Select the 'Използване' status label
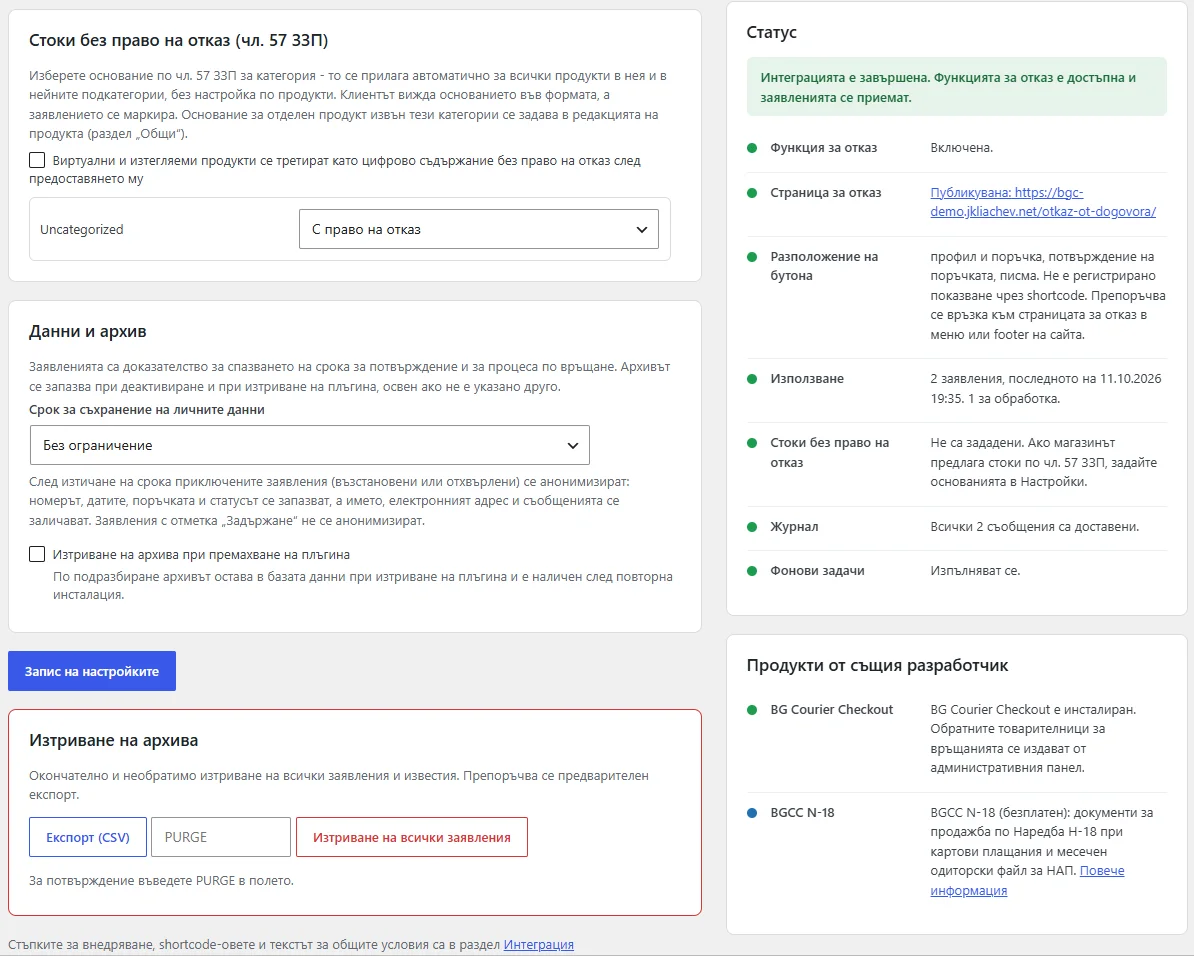 coord(807,379)
